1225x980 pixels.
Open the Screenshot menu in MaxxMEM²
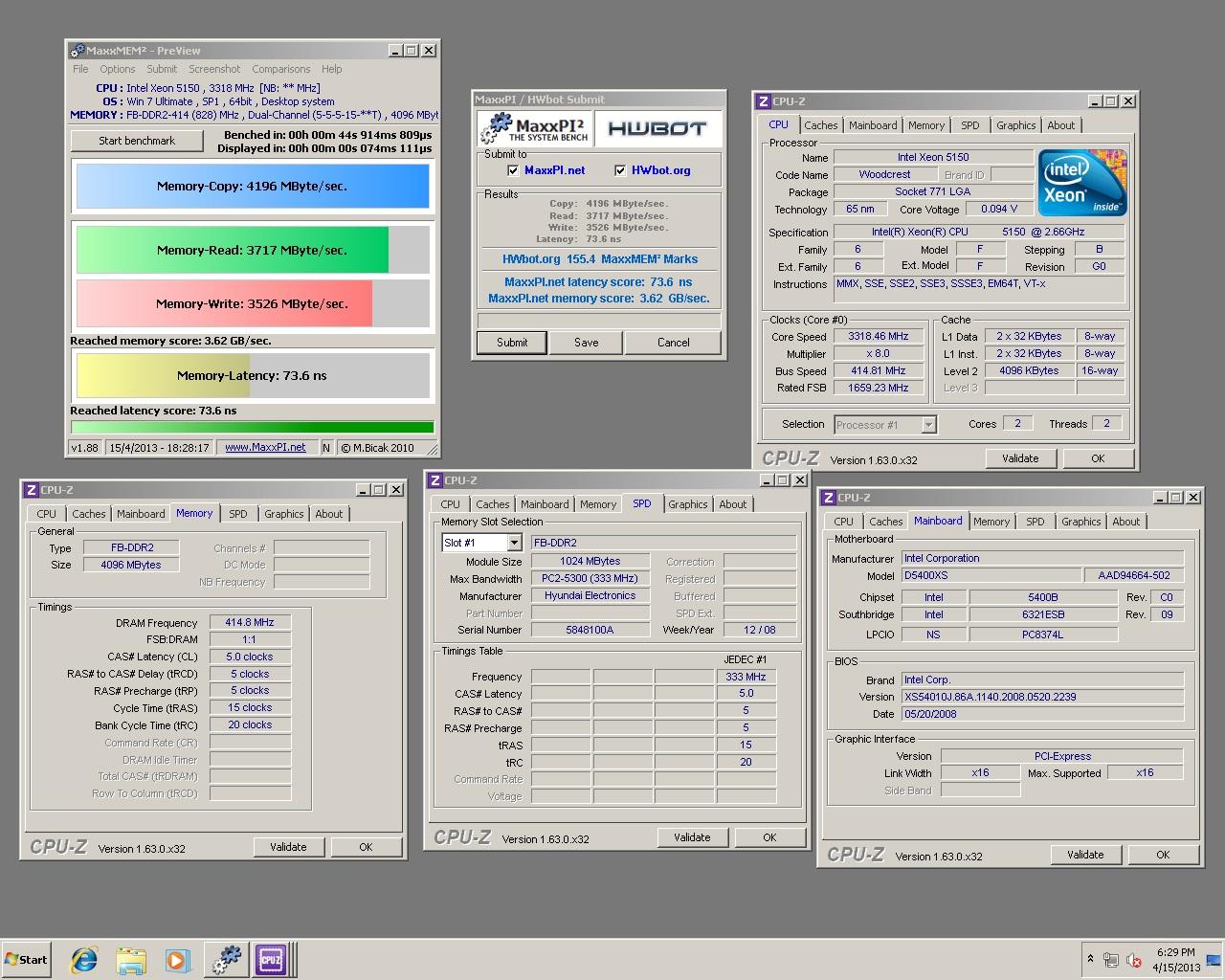(214, 69)
